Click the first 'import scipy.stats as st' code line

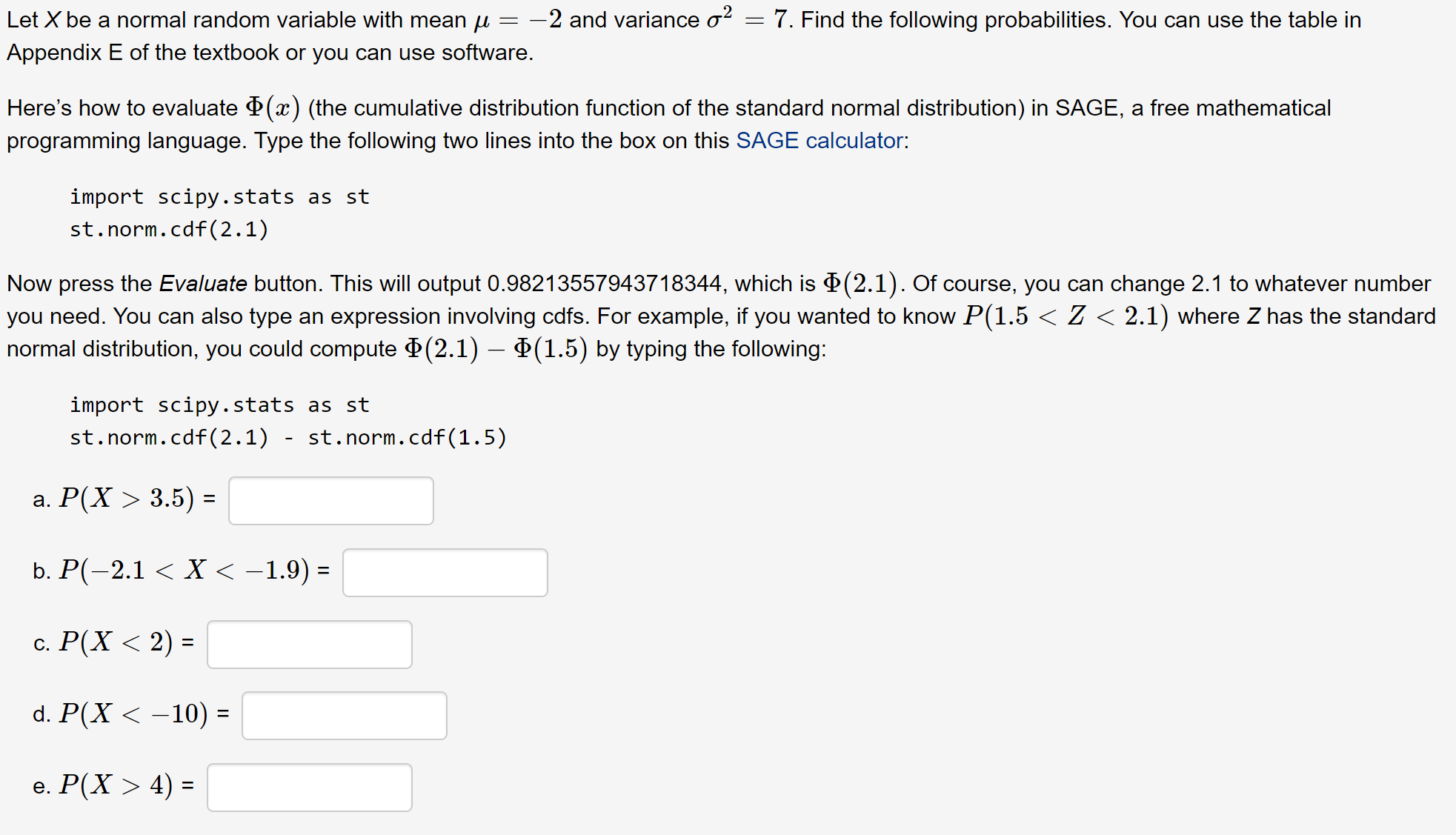(219, 197)
